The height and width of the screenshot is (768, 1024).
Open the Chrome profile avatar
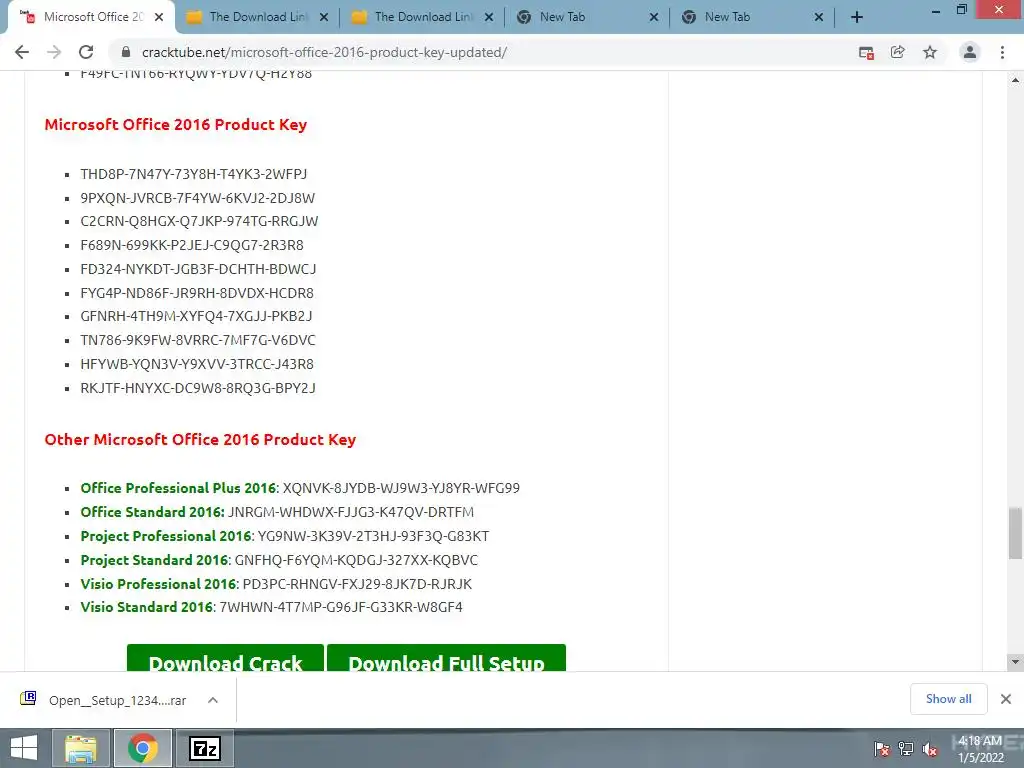[x=970, y=52]
